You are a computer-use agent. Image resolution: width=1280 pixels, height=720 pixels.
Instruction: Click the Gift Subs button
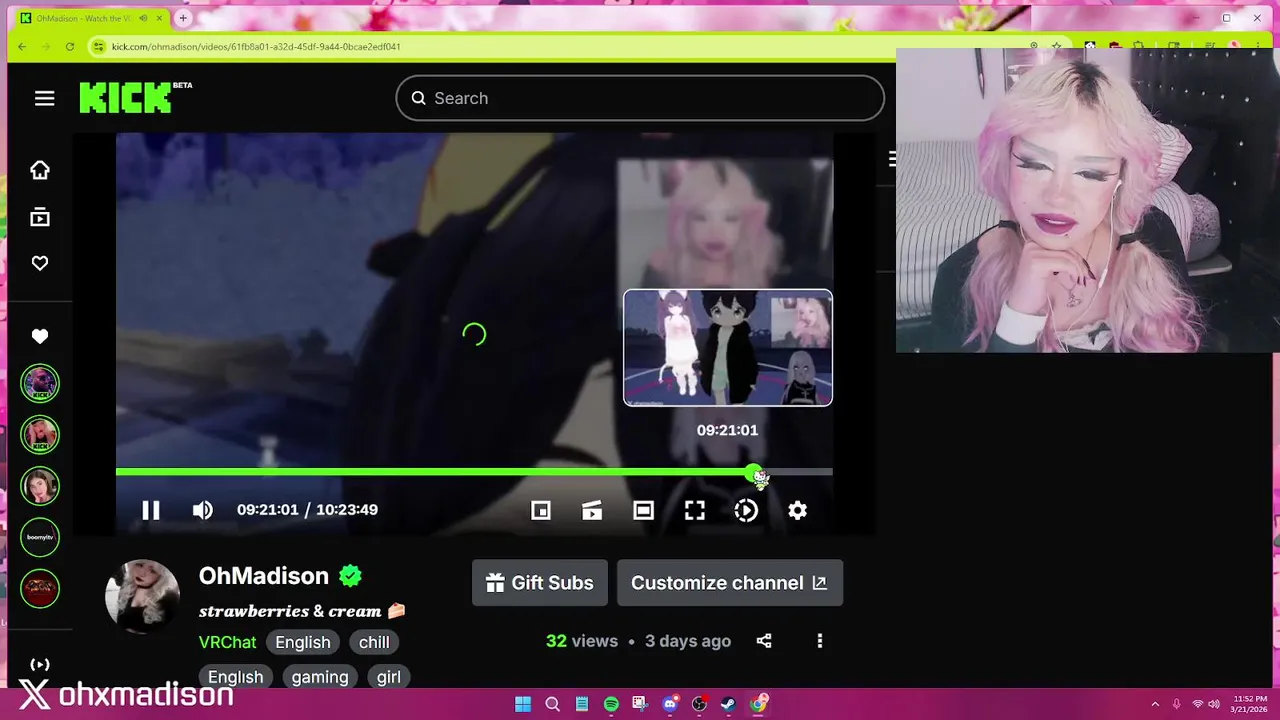[x=540, y=583]
